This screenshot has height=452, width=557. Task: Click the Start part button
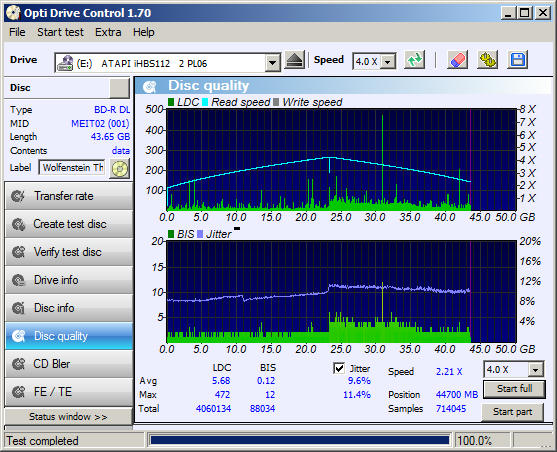coord(512,412)
